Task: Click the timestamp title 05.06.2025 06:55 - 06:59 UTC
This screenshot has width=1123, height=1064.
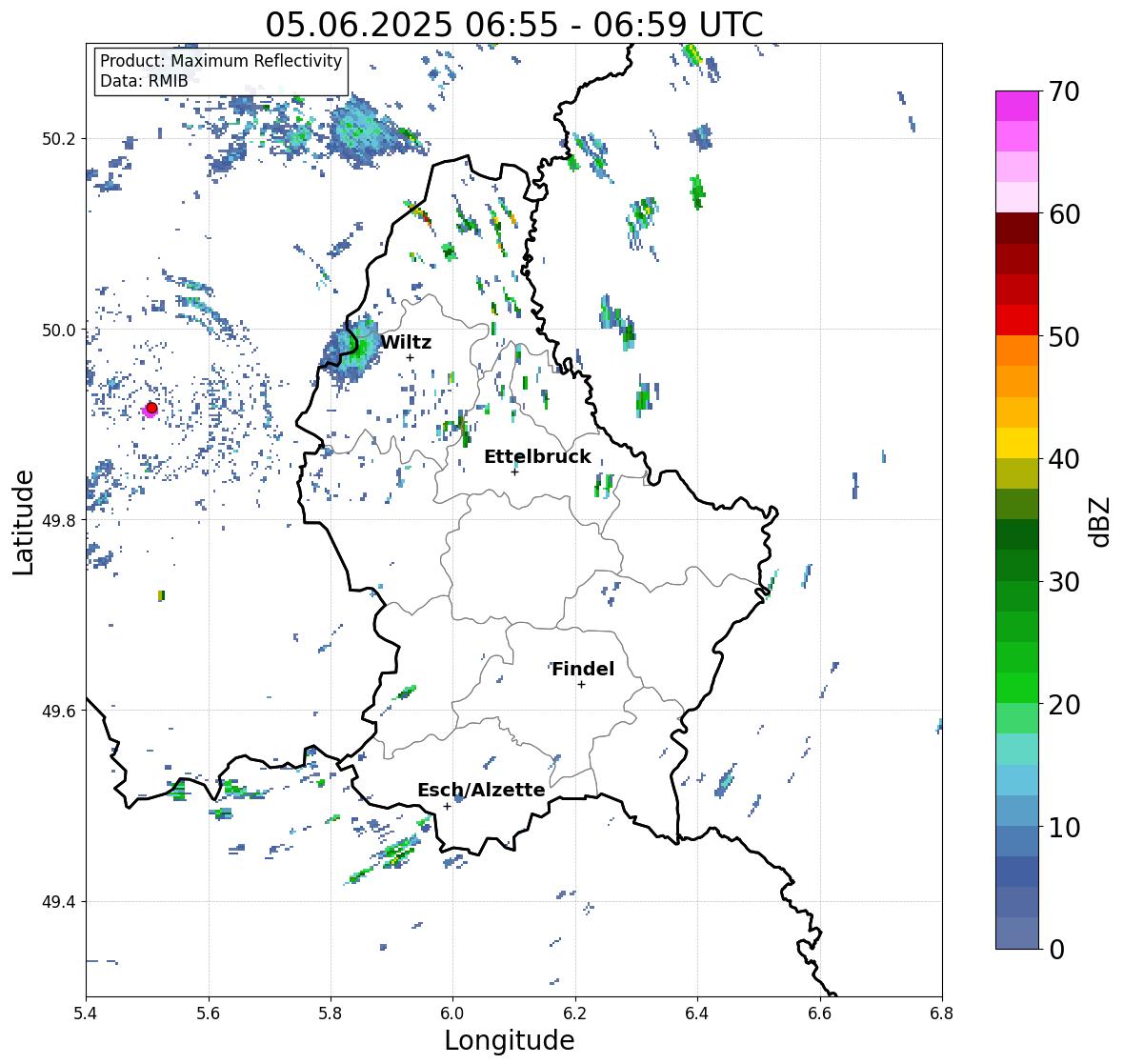Action: [x=514, y=25]
